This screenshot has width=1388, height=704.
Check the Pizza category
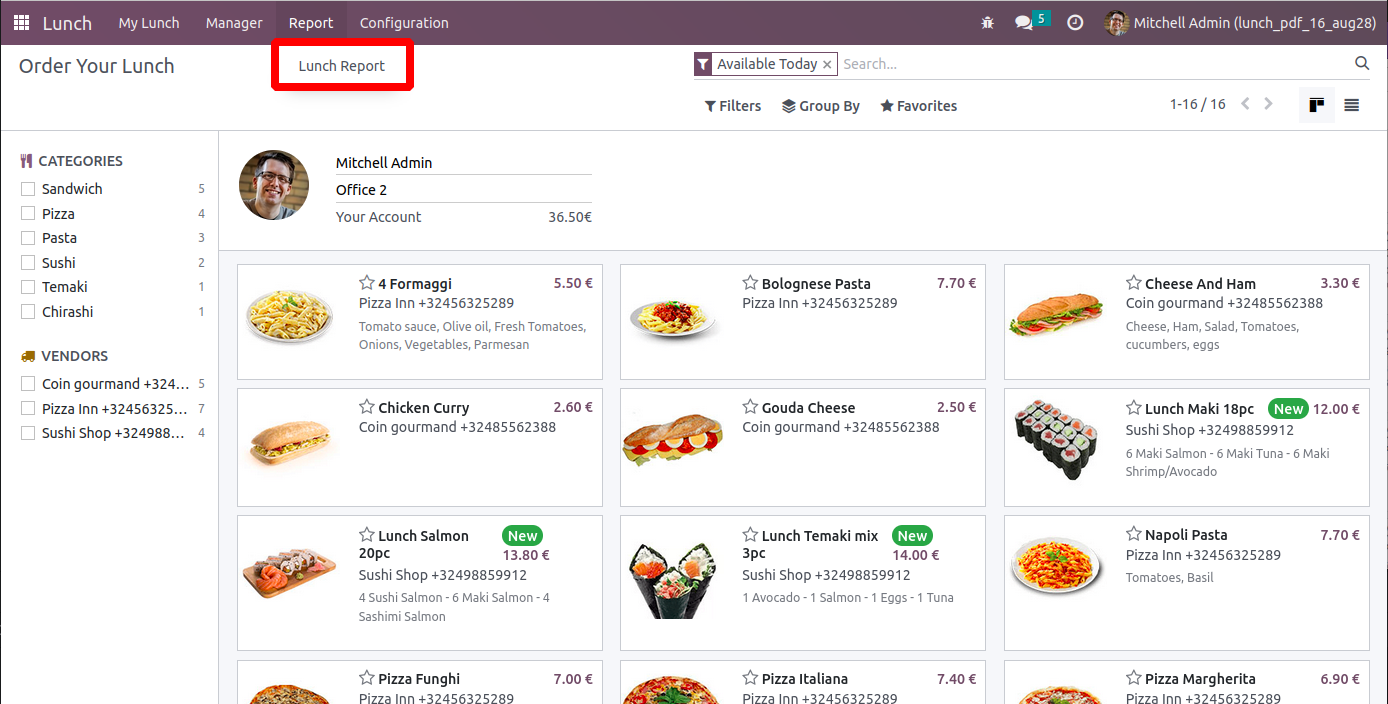click(28, 213)
